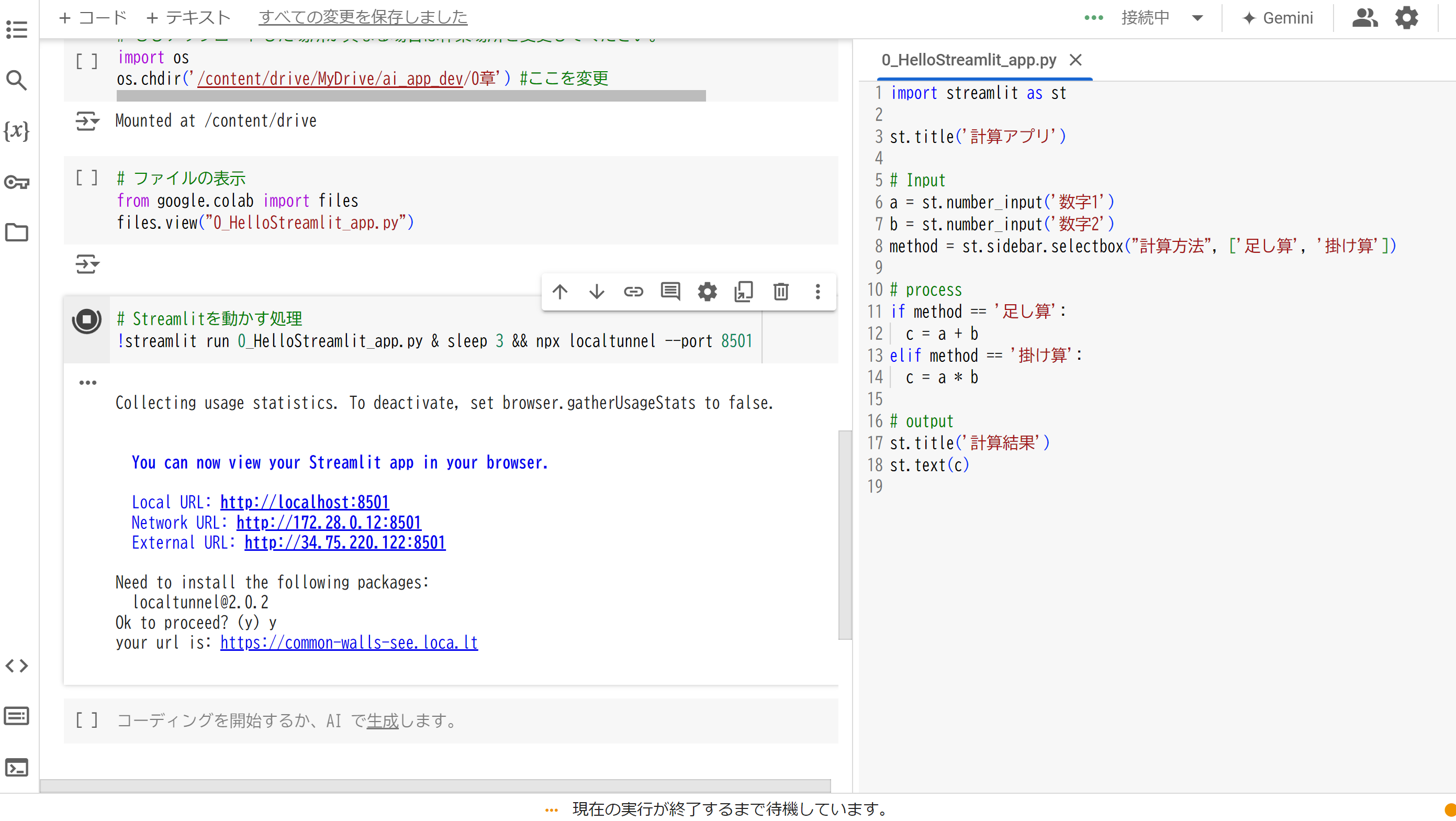Open the secrets key icon panel
1456x821 pixels.
click(16, 182)
